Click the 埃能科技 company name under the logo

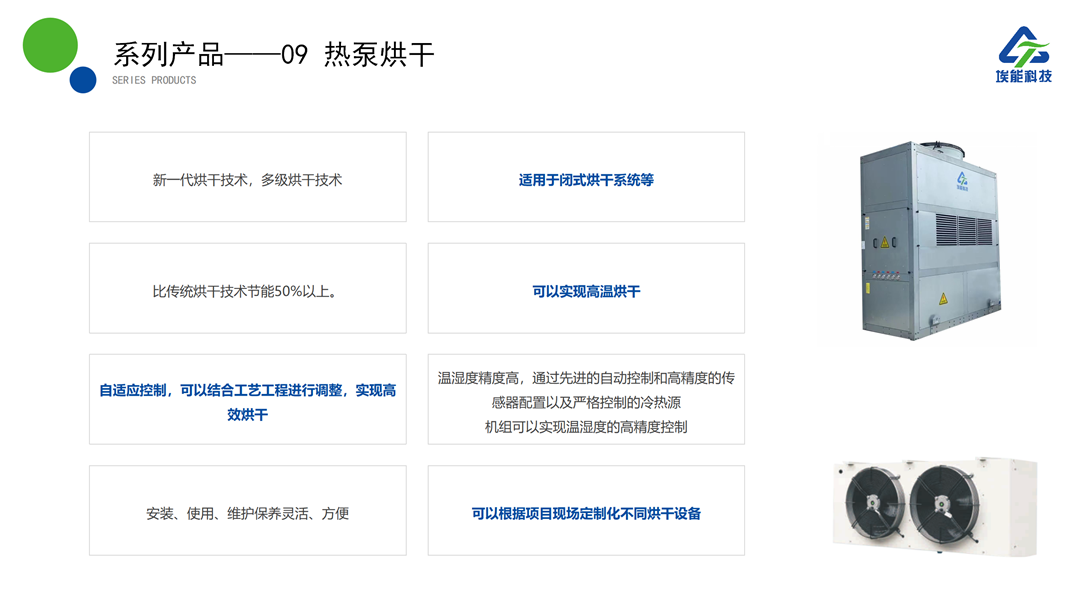[x=1025, y=77]
